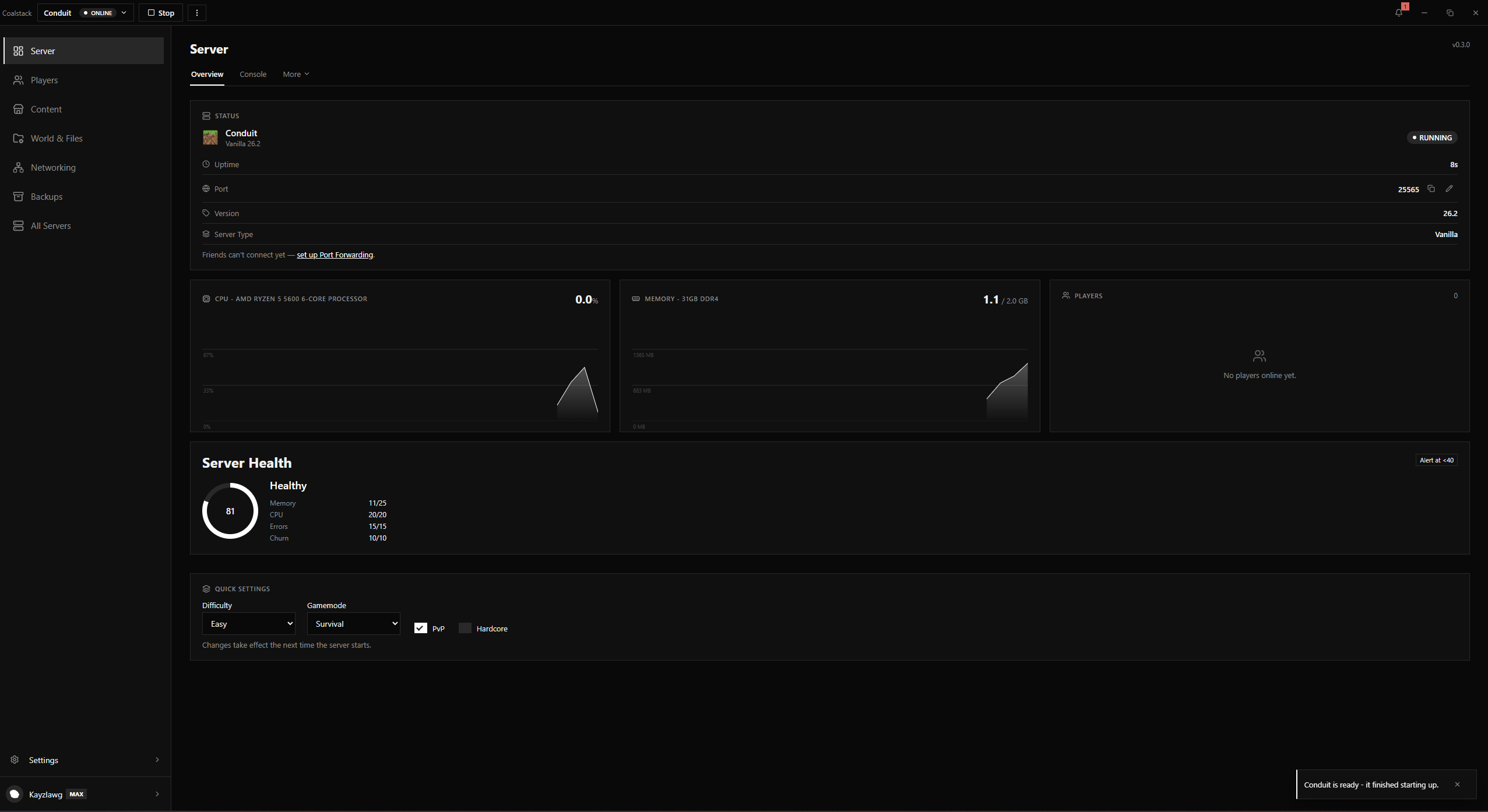Click the MAX plan badge
1488x812 pixels.
(76, 794)
